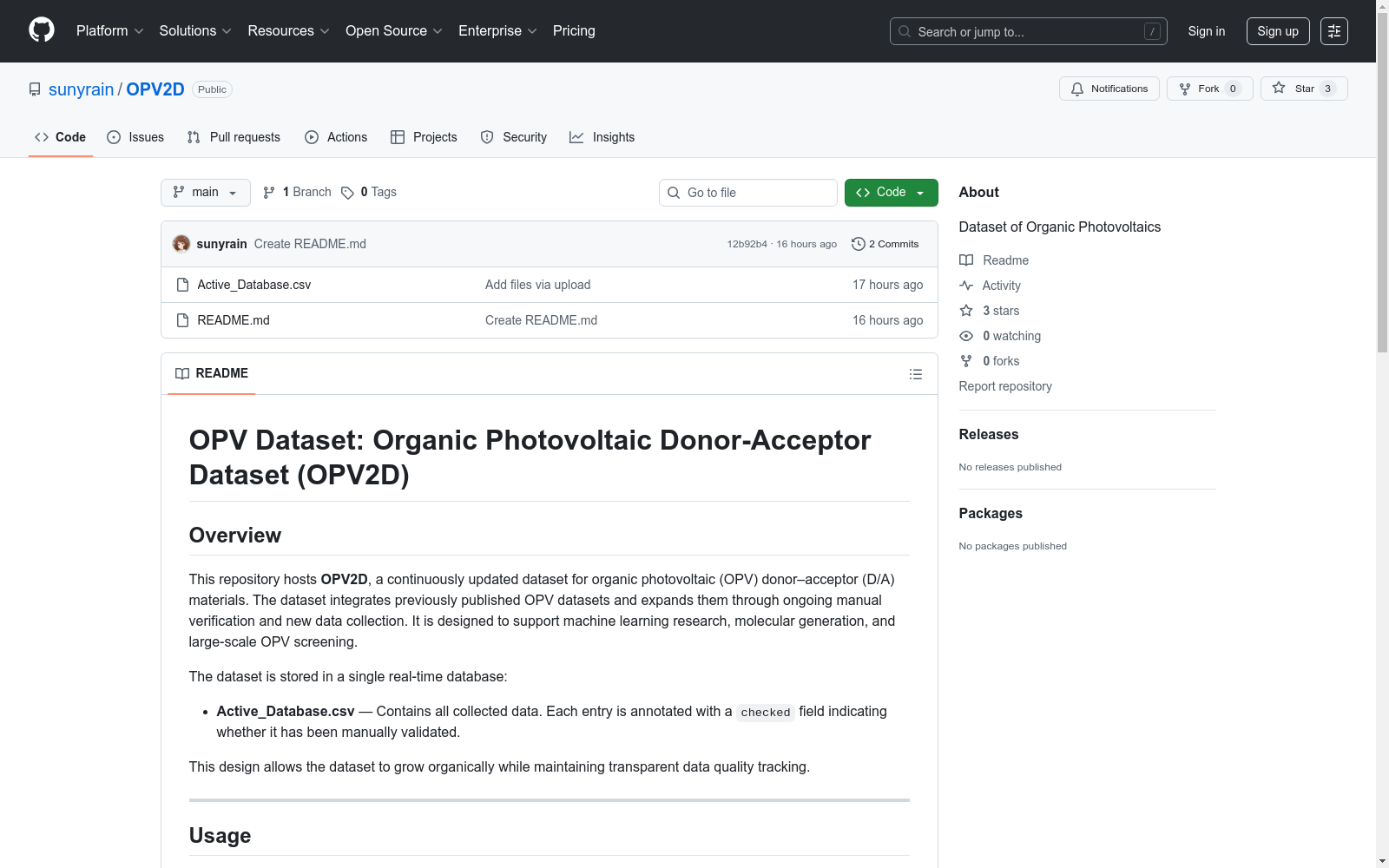
Task: Click the Go to file input
Action: [748, 193]
